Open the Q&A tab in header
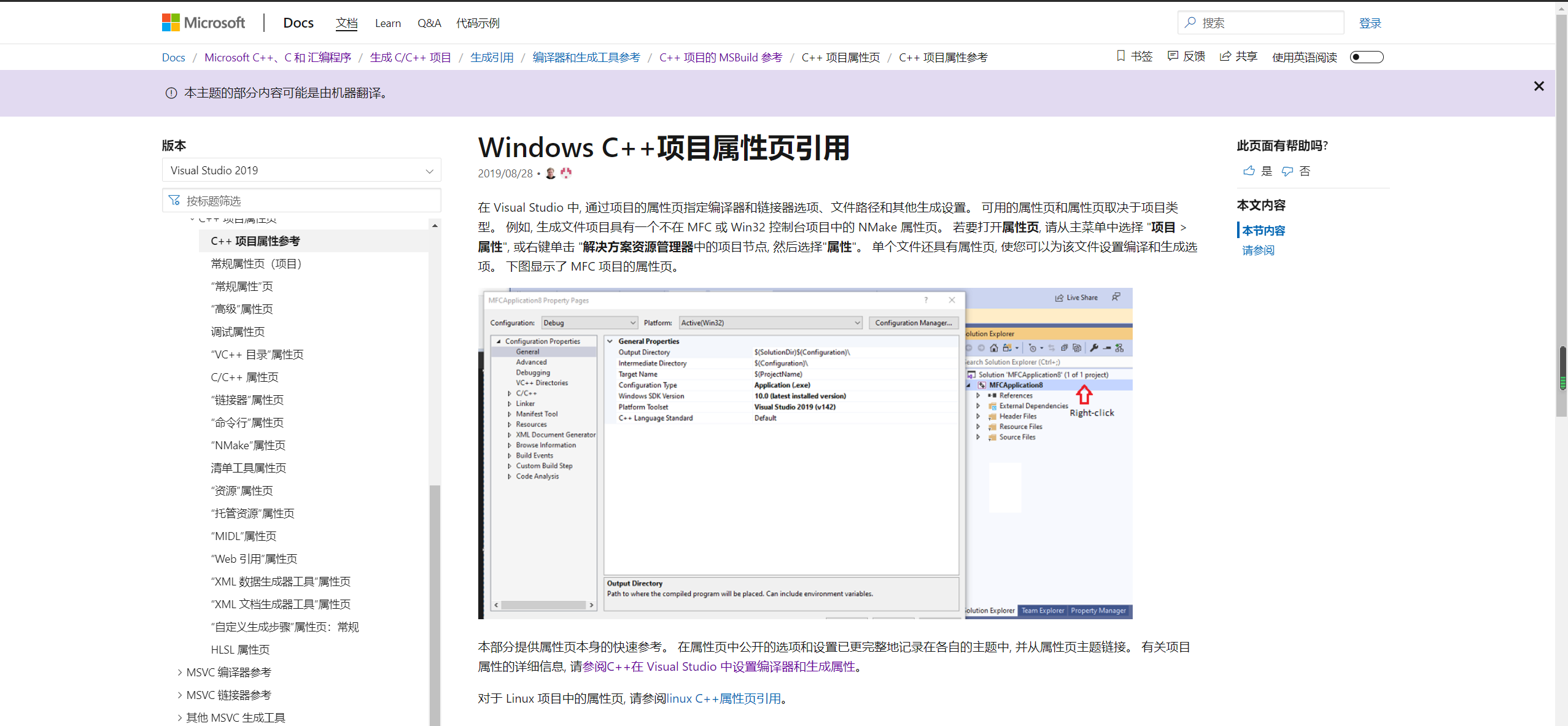Viewport: 1568px width, 726px height. pyautogui.click(x=429, y=23)
